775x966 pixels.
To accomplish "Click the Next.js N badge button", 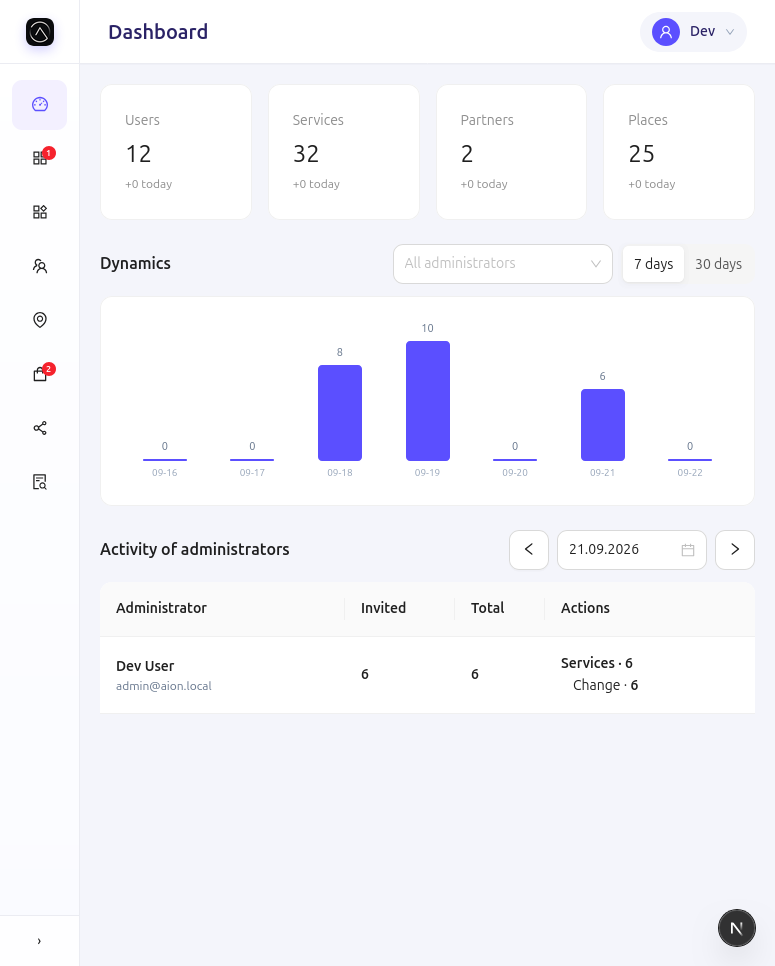I will pos(736,928).
